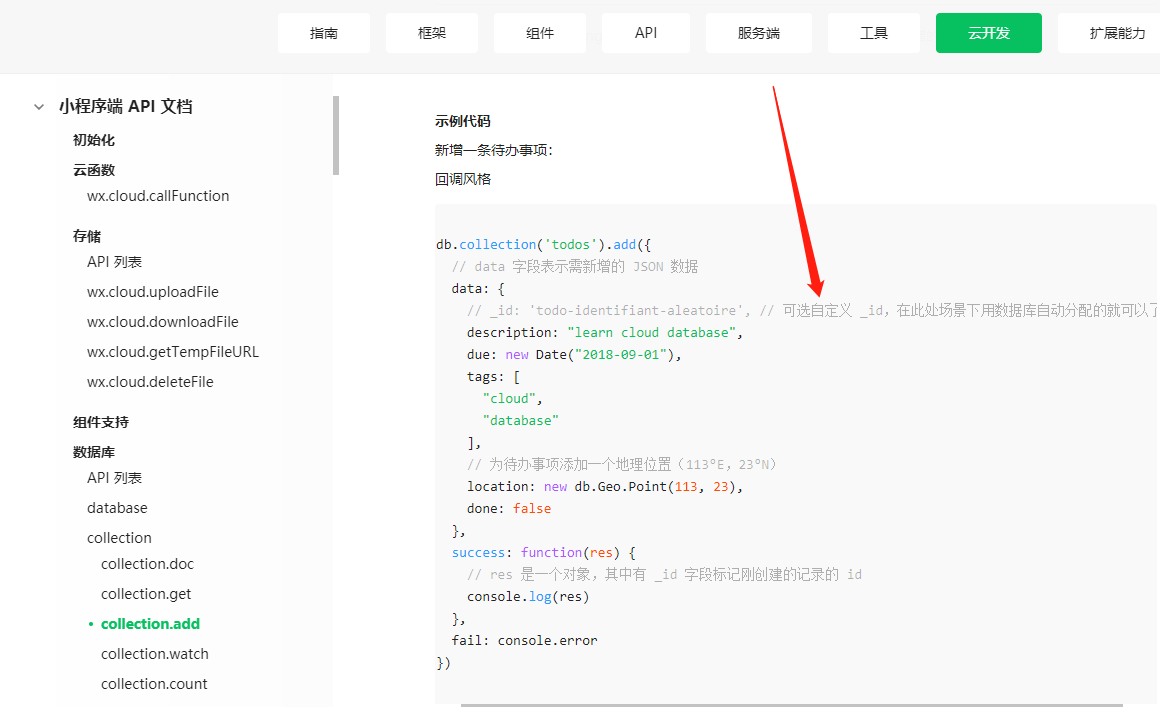Screen dimensions: 1160x707
Task: Click the 新增一条待办事项 text
Action: click(x=493, y=150)
